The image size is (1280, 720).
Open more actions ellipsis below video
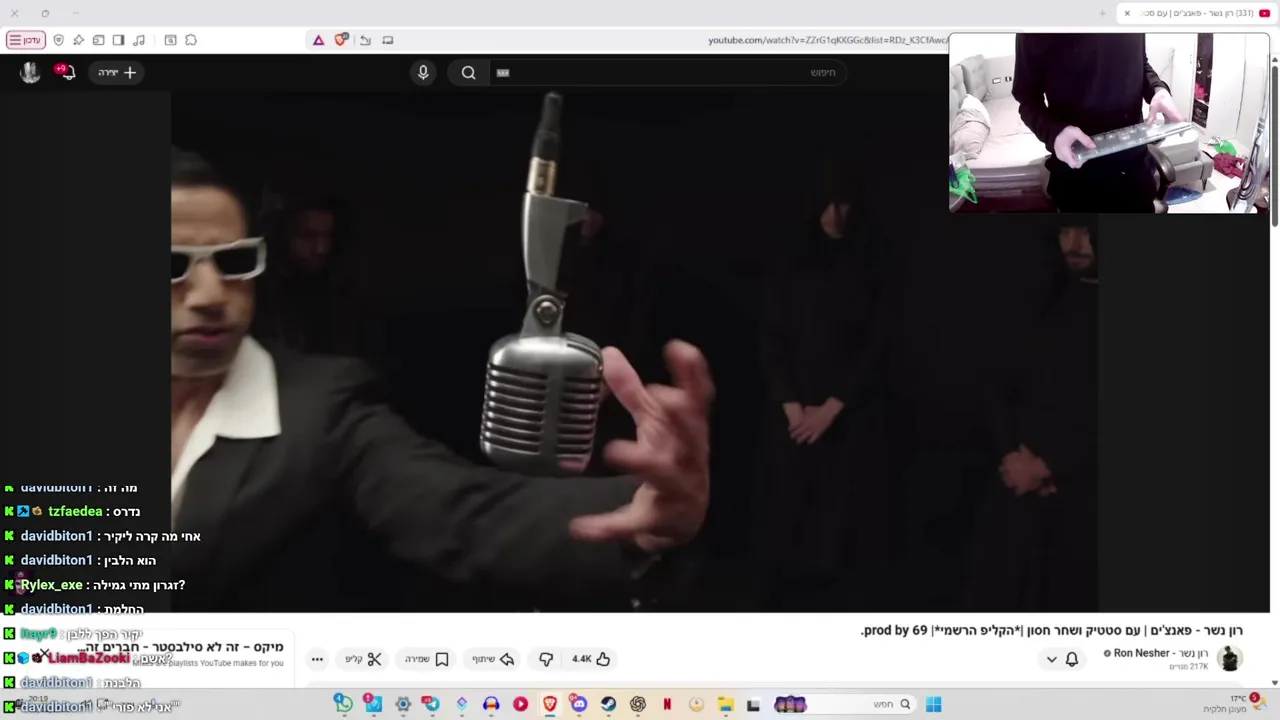pyautogui.click(x=317, y=659)
